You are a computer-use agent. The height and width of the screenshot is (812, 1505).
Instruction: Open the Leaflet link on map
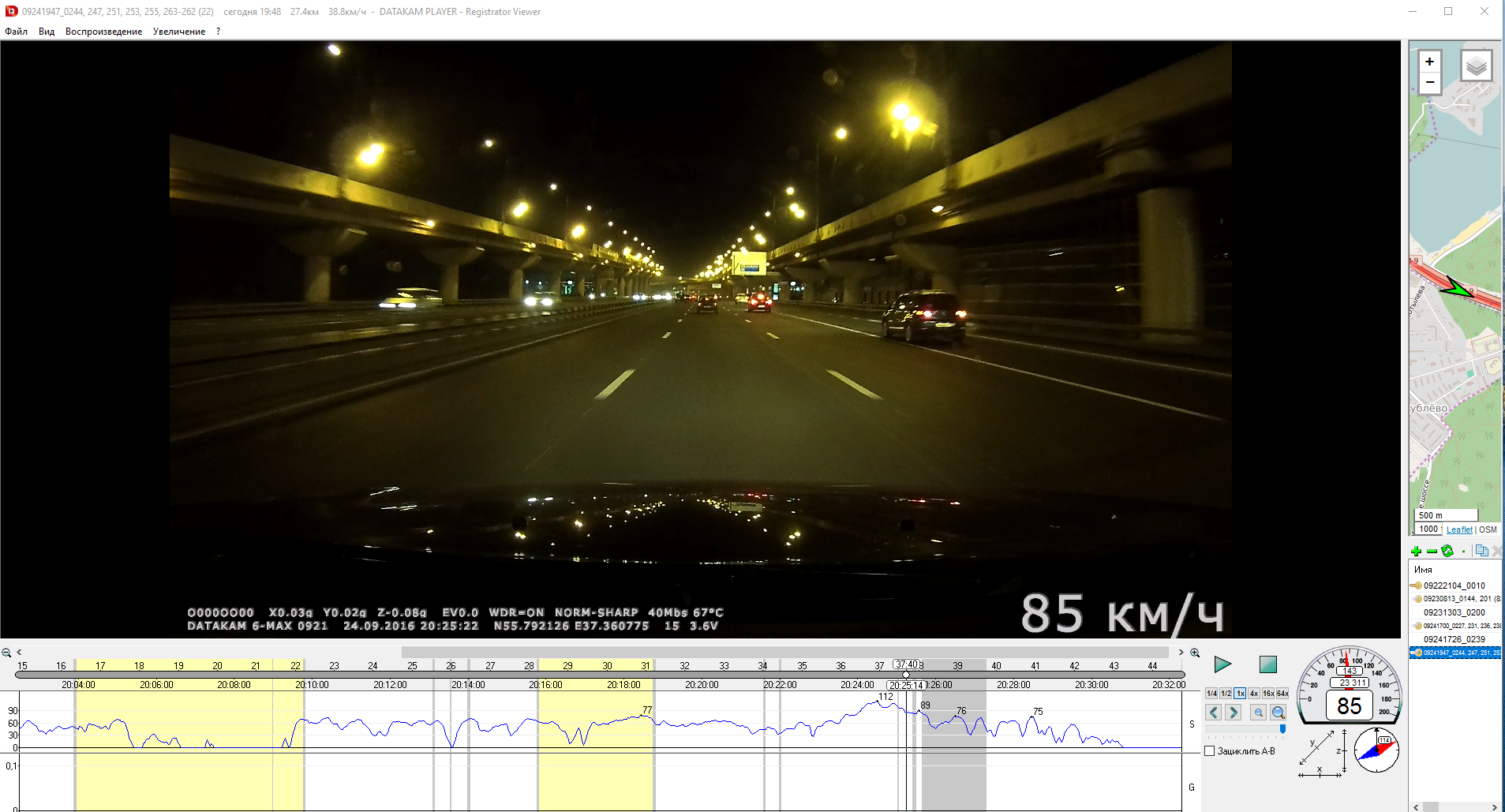(x=1459, y=529)
